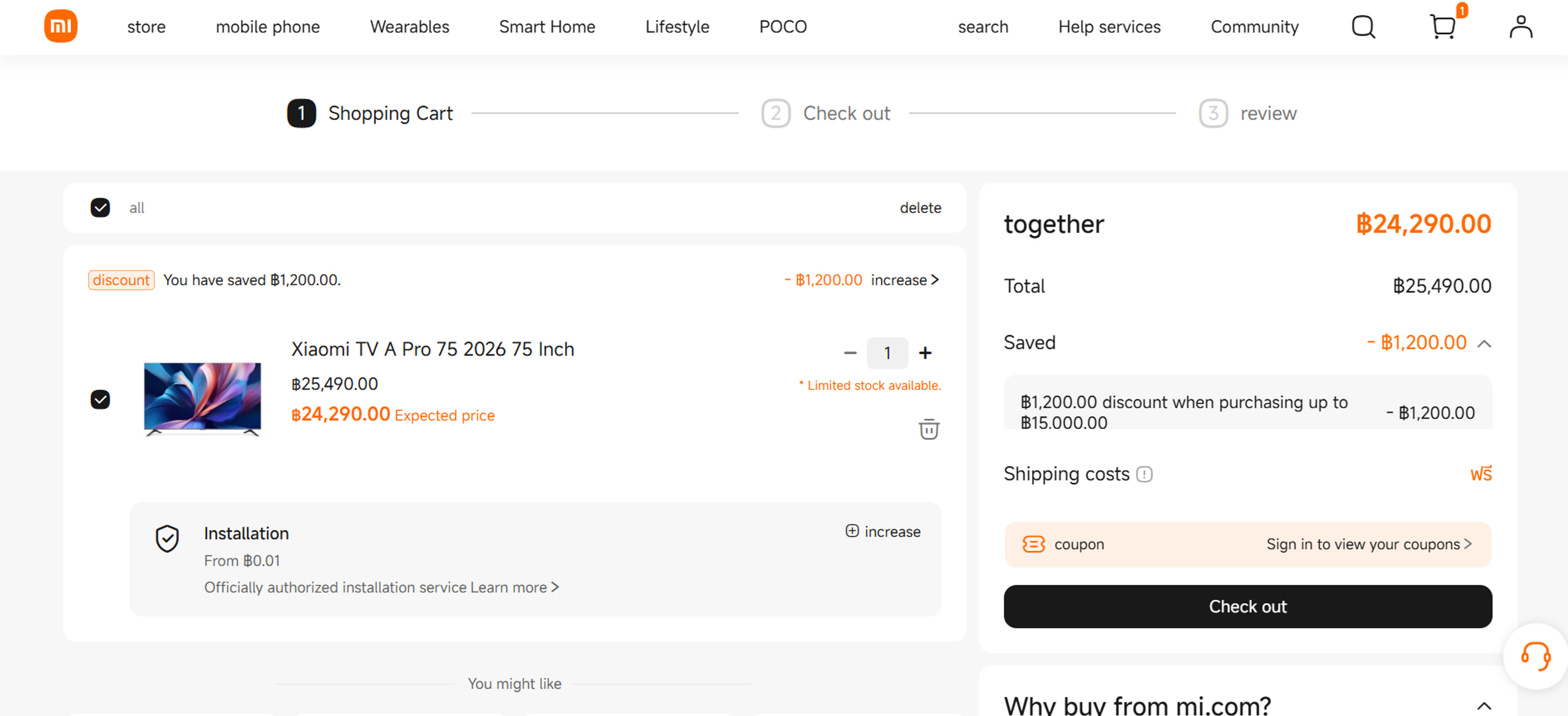Click the Shipping costs info icon

1144,474
